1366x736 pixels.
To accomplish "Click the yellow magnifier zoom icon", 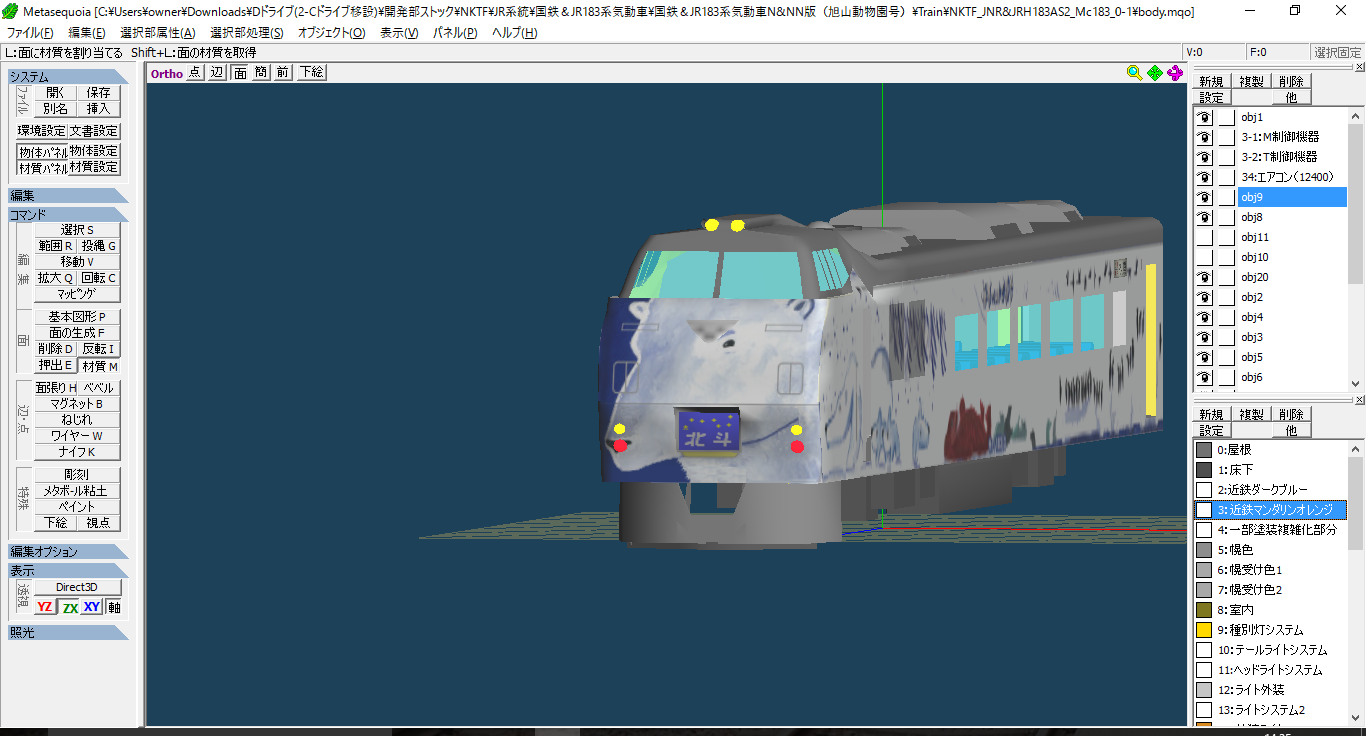I will point(1134,72).
